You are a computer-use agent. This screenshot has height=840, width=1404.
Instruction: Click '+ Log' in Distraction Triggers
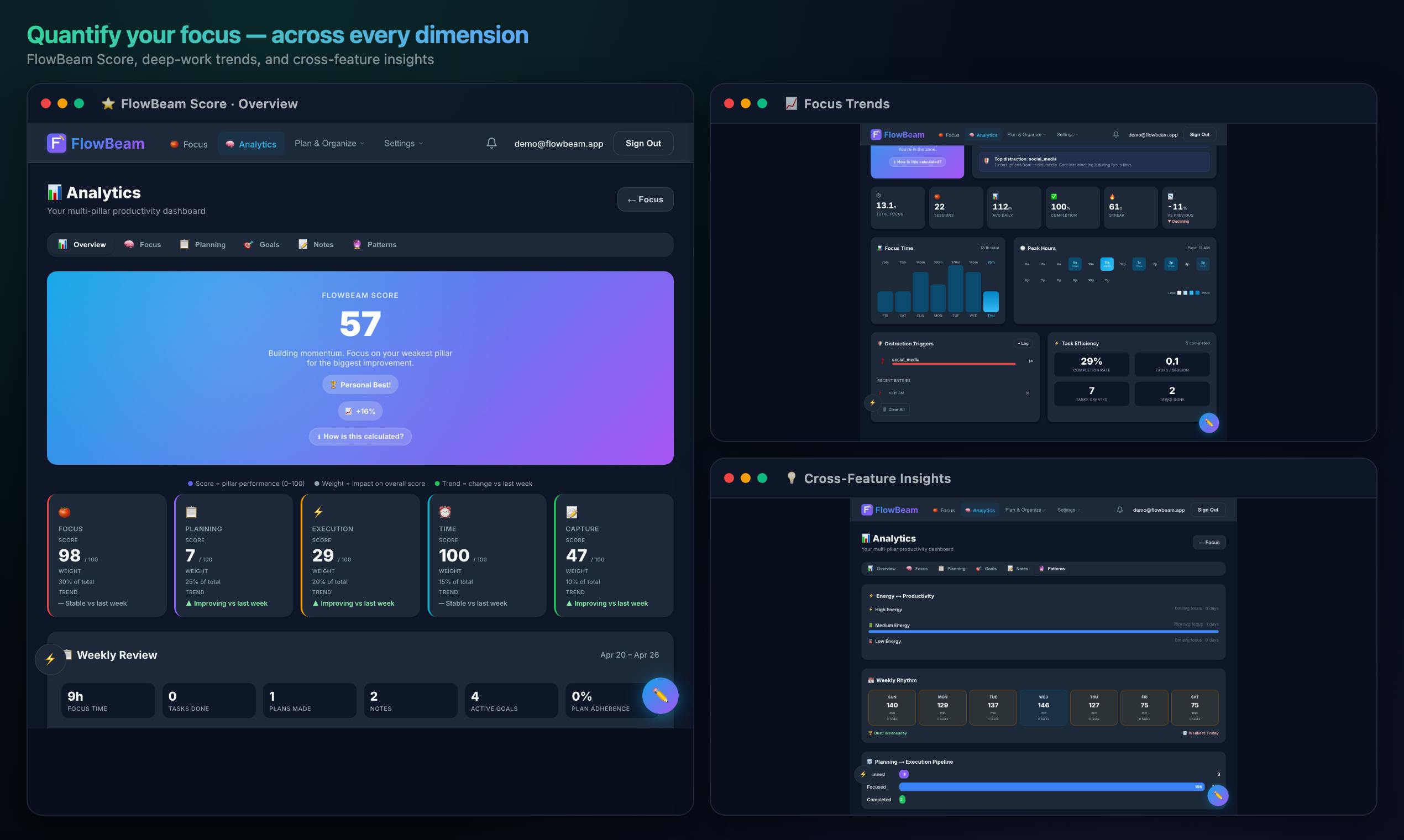point(1023,344)
